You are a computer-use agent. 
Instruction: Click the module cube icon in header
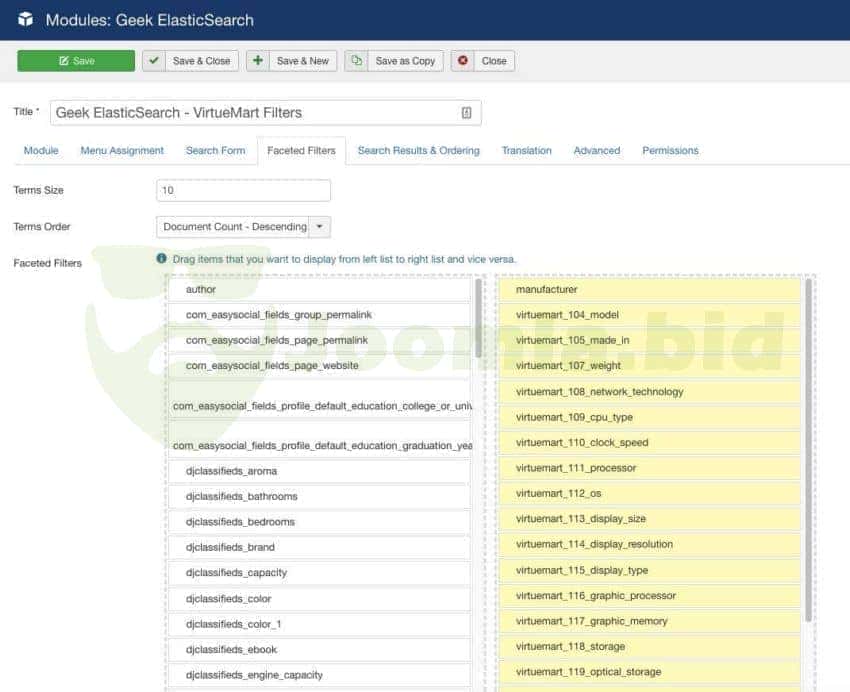coord(25,20)
